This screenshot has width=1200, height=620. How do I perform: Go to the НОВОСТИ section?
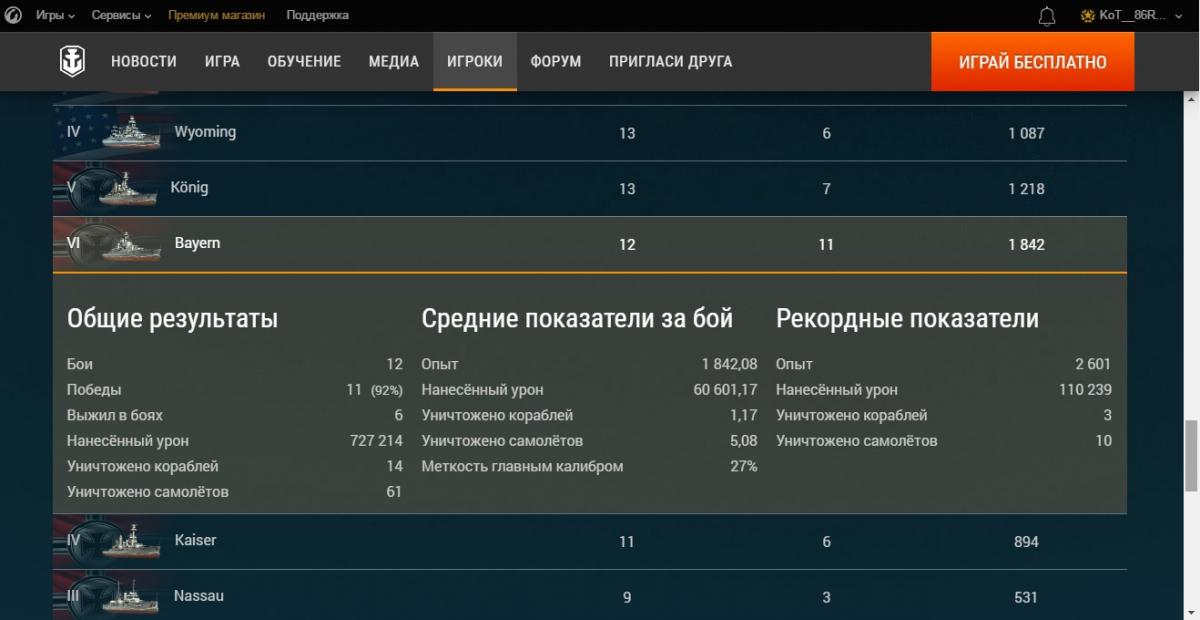tap(144, 62)
